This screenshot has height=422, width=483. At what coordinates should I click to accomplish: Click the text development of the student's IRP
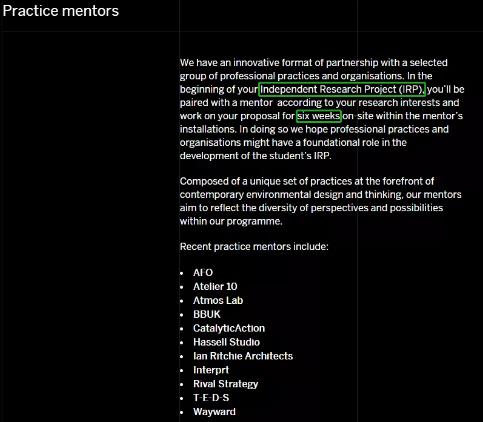coord(256,156)
